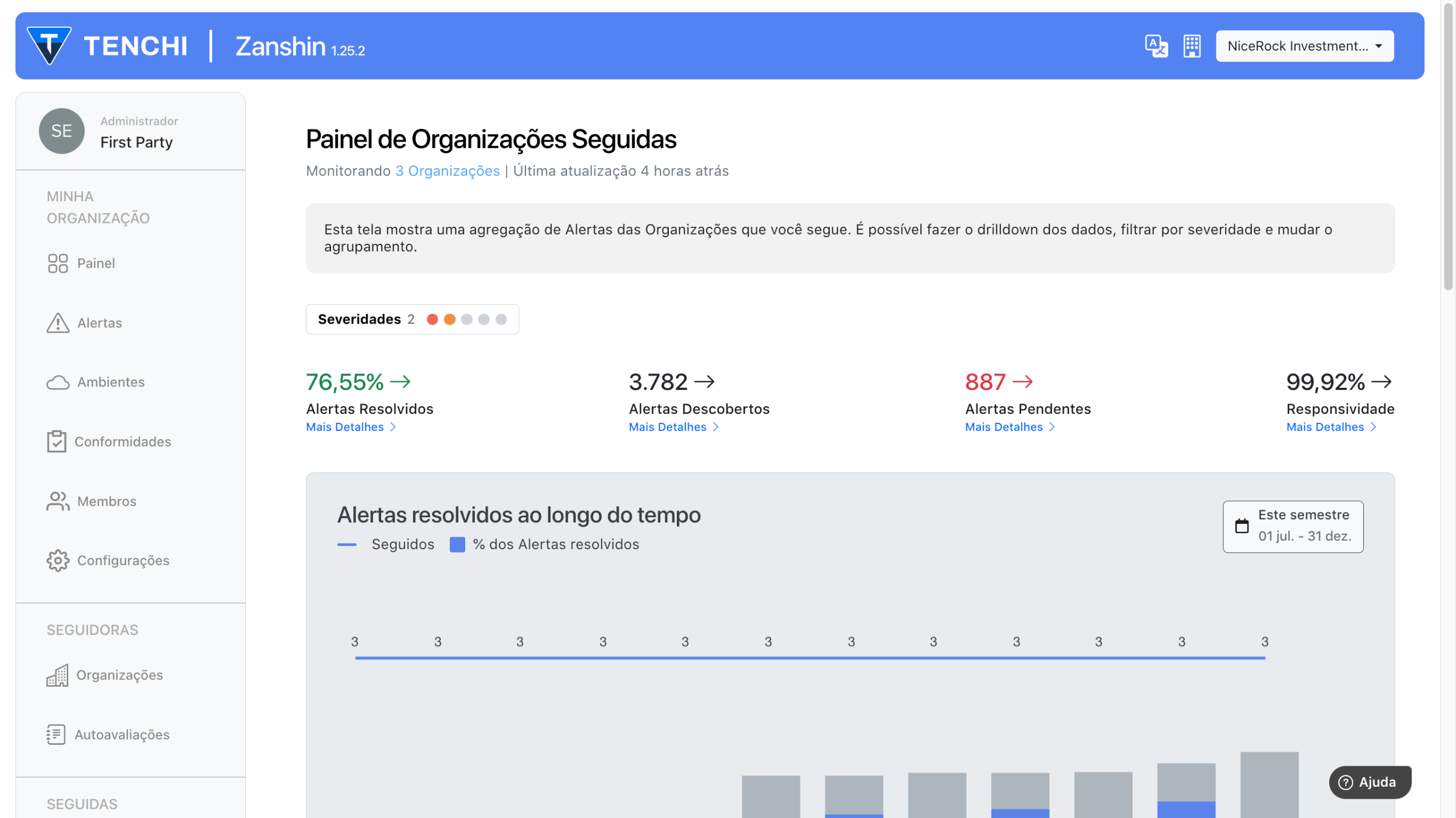This screenshot has height=818, width=1456.
Task: Open the NiceRock Investment organization dropdown
Action: tap(1304, 46)
